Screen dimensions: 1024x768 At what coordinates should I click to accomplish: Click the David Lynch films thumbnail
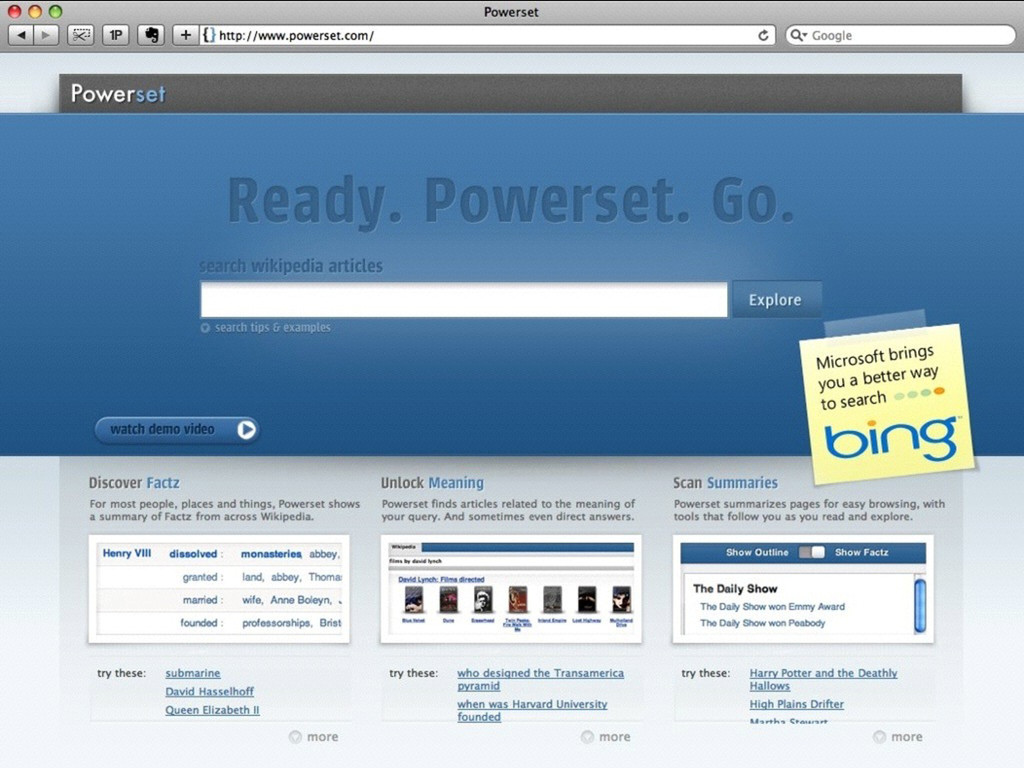(511, 589)
